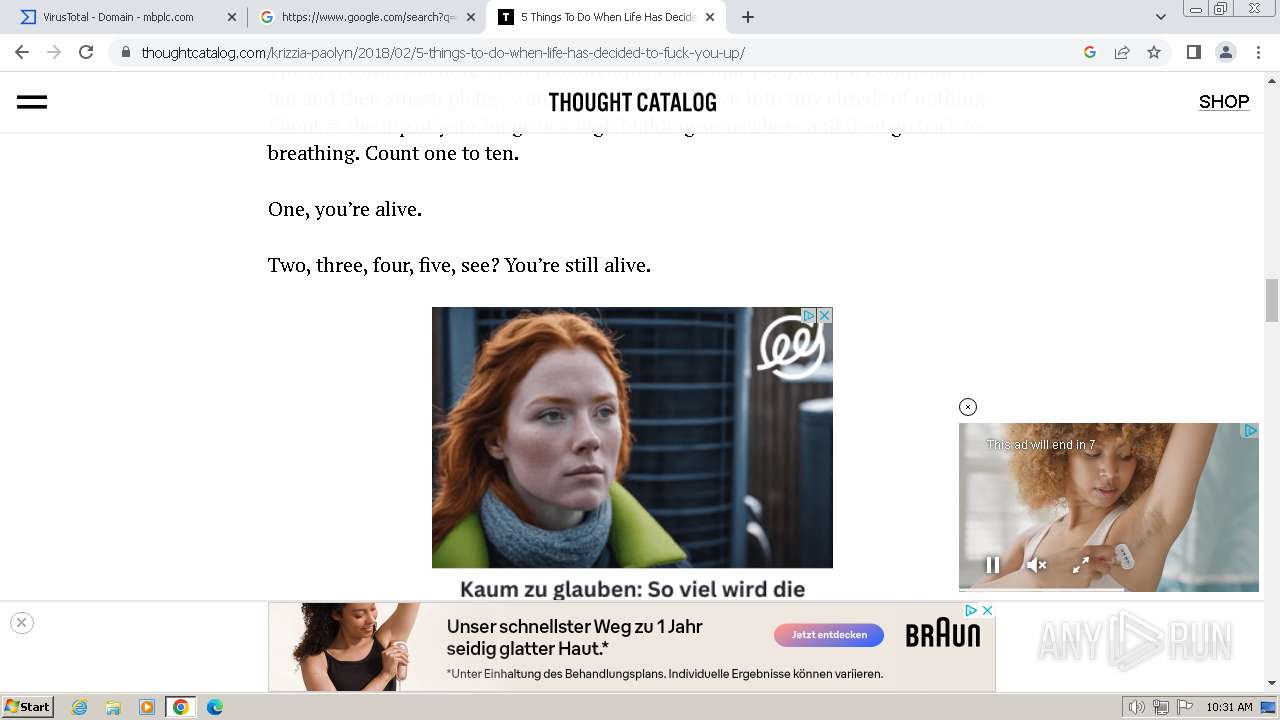Image resolution: width=1280 pixels, height=720 pixels.
Task: Toggle the browser side panel
Action: tap(1193, 52)
